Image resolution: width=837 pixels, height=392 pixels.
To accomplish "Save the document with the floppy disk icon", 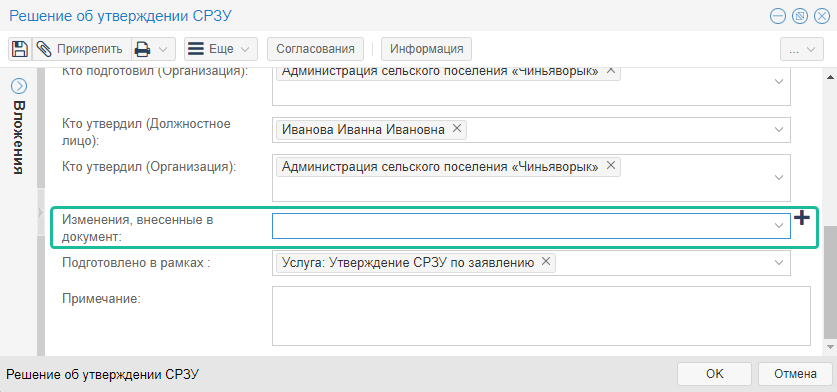I will [20, 49].
